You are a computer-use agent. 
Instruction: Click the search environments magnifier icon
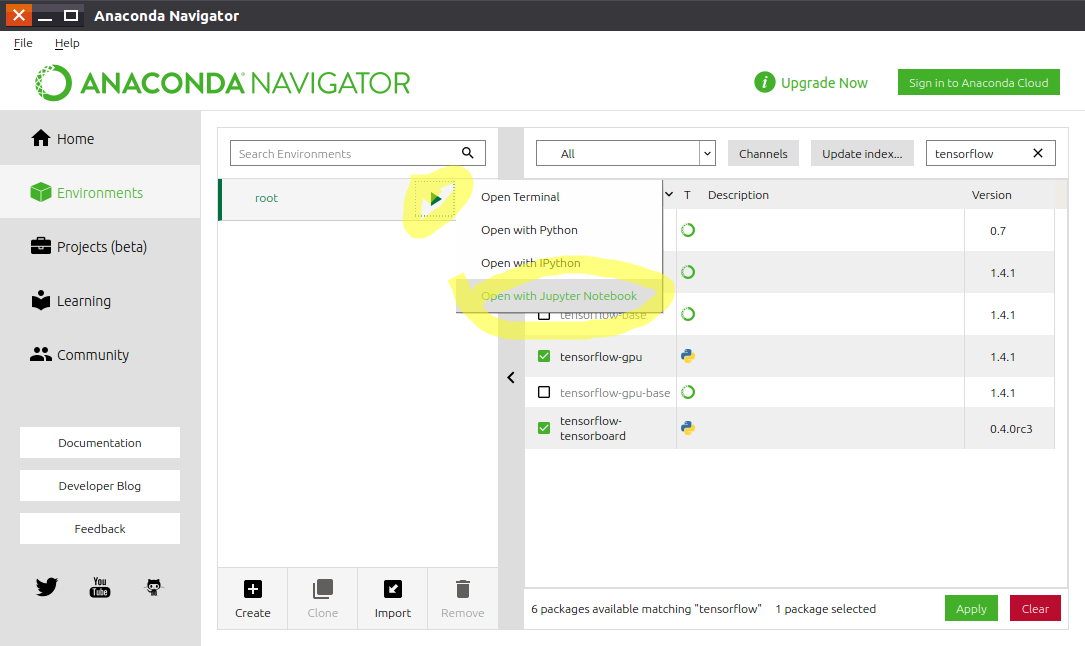[468, 153]
